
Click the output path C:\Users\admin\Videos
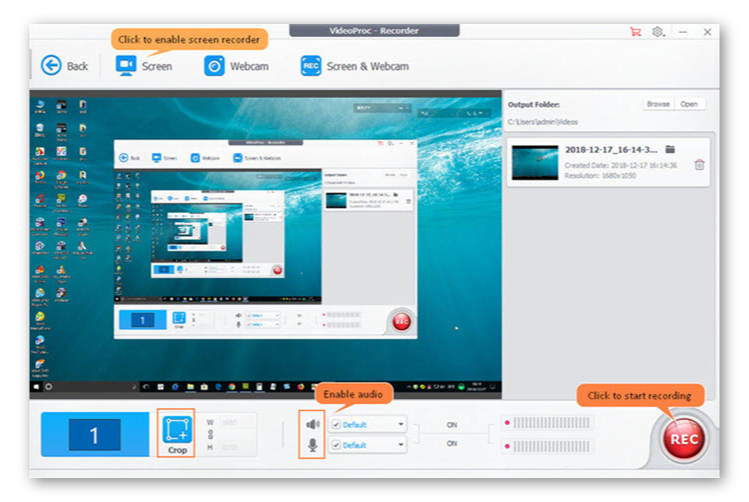[543, 122]
